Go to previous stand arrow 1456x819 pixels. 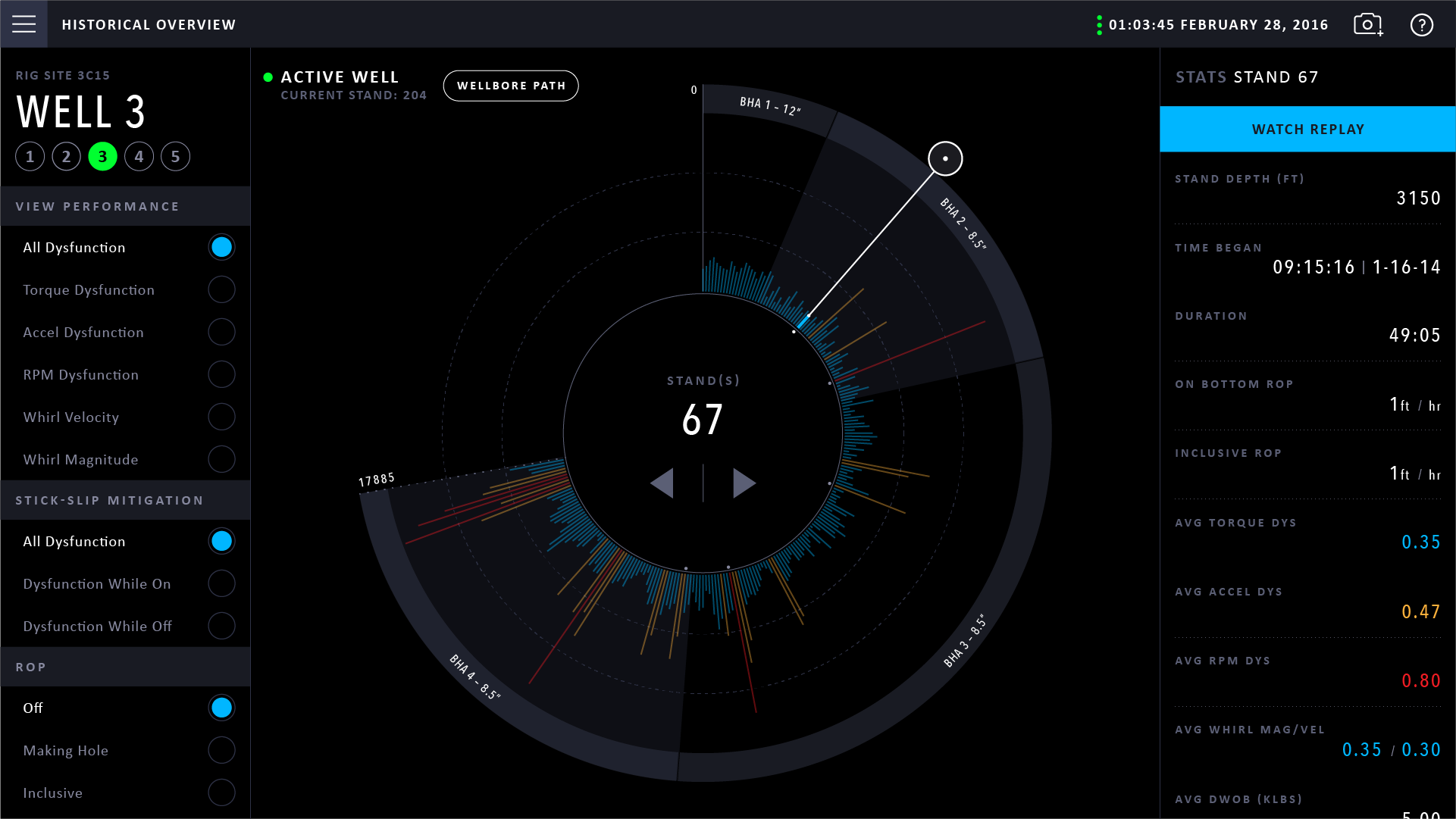pyautogui.click(x=662, y=483)
